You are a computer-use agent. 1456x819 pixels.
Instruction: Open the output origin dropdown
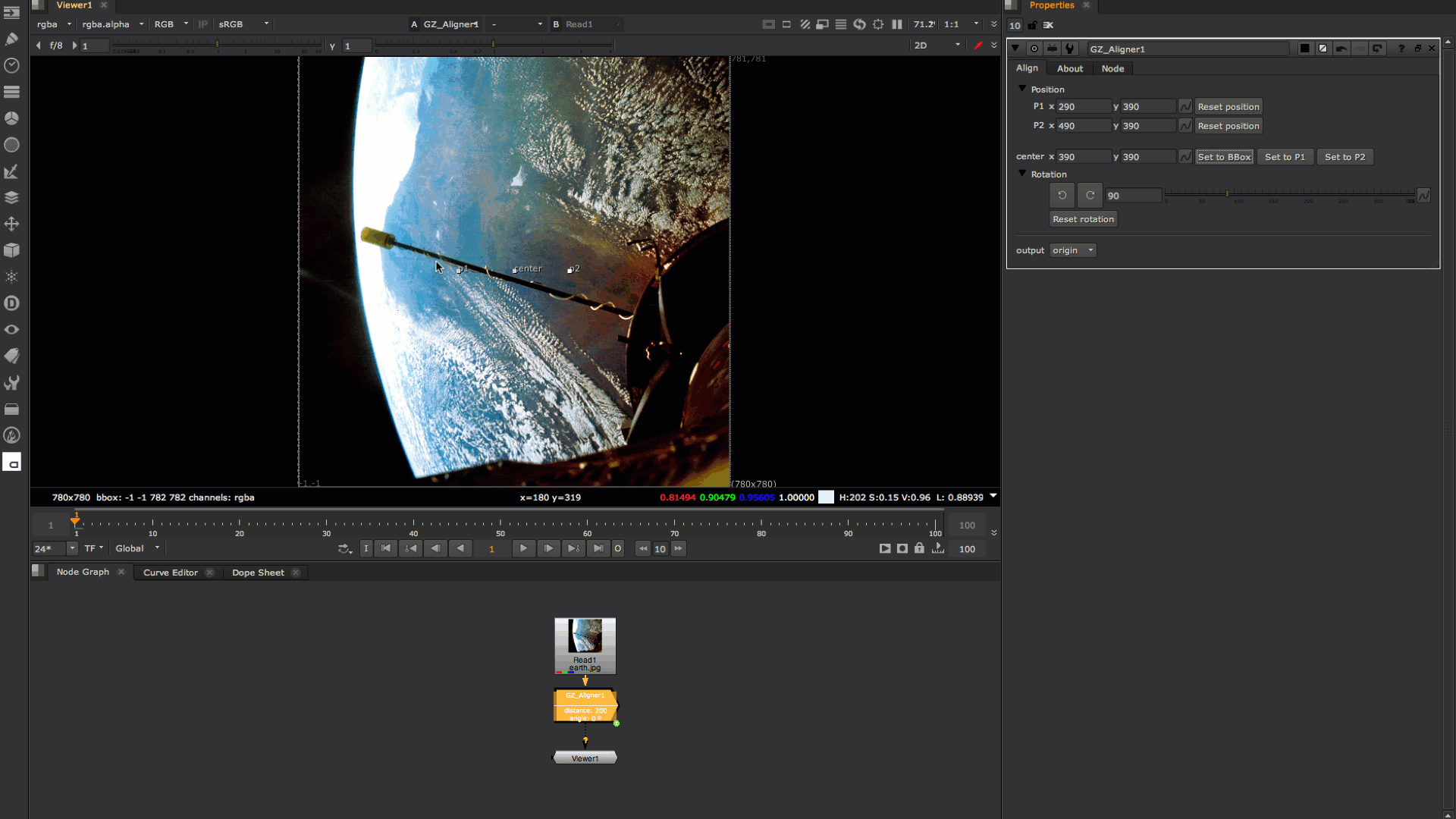1072,250
